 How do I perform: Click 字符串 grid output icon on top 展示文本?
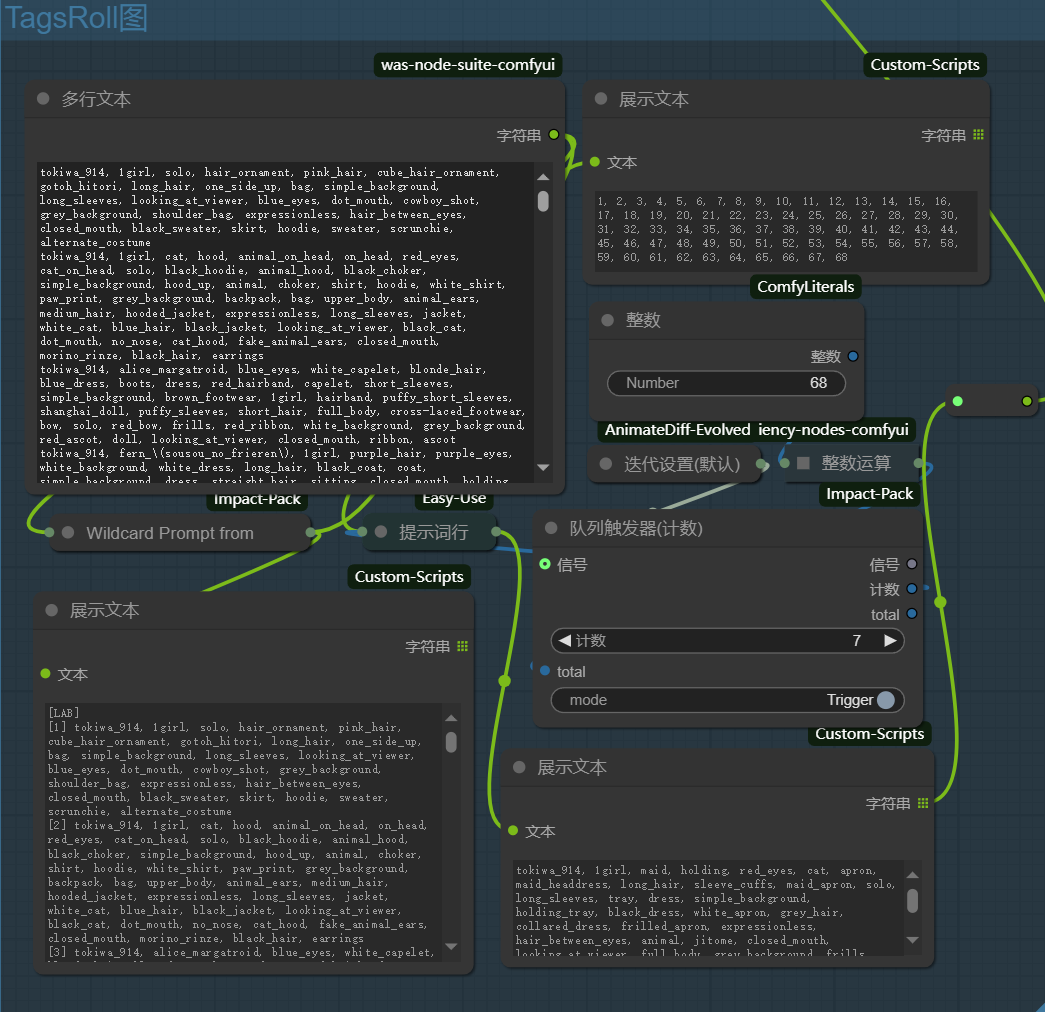[978, 135]
